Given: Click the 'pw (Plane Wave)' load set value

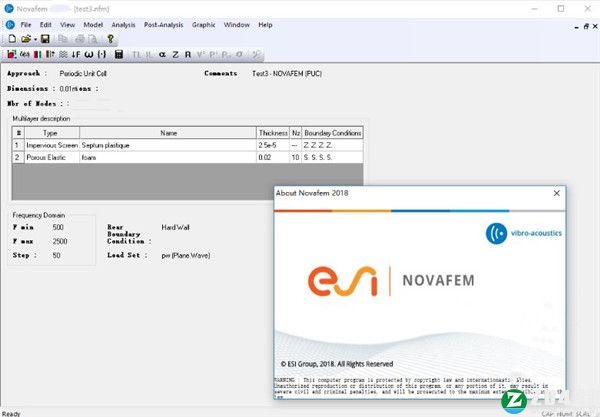Looking at the screenshot, I should click(x=186, y=256).
